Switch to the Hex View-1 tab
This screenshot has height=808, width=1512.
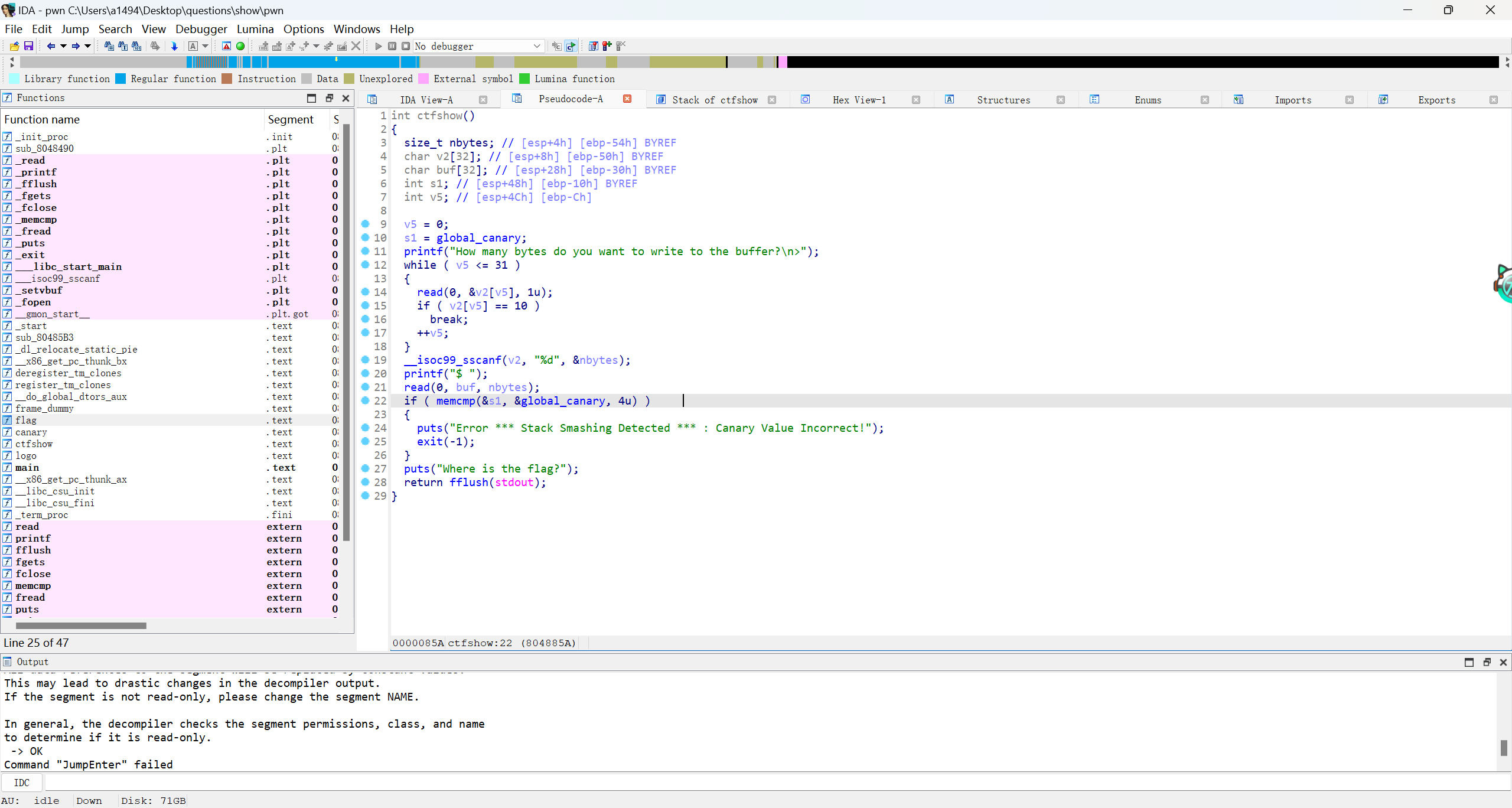(x=859, y=100)
